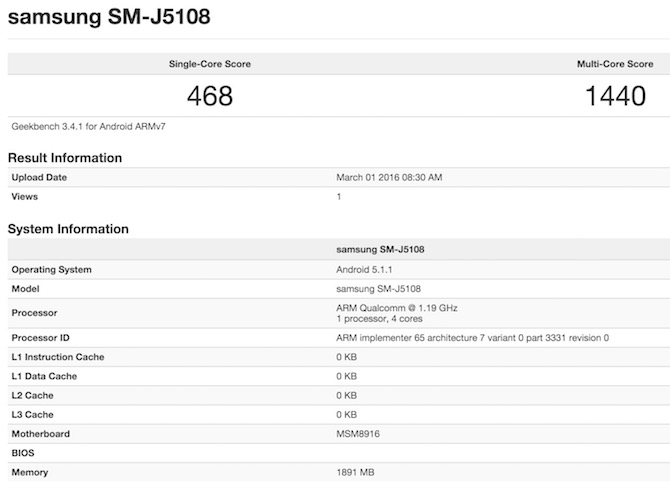Viewport: 670px width, 489px height.
Task: Select the Android 5.1.1 operating system value
Action: pyautogui.click(x=366, y=269)
